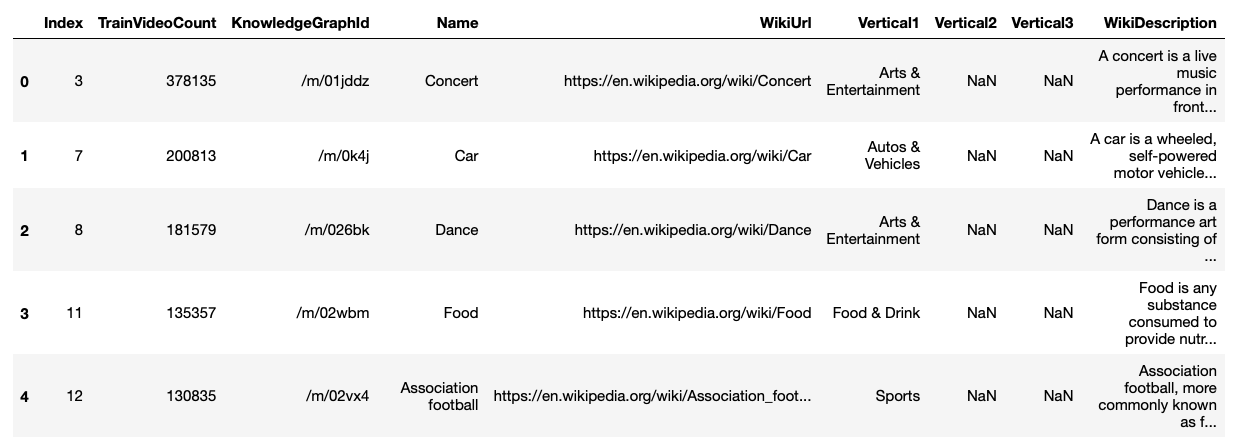Open the Car Wikipedia URL
The width and height of the screenshot is (1236, 443).
tap(702, 155)
